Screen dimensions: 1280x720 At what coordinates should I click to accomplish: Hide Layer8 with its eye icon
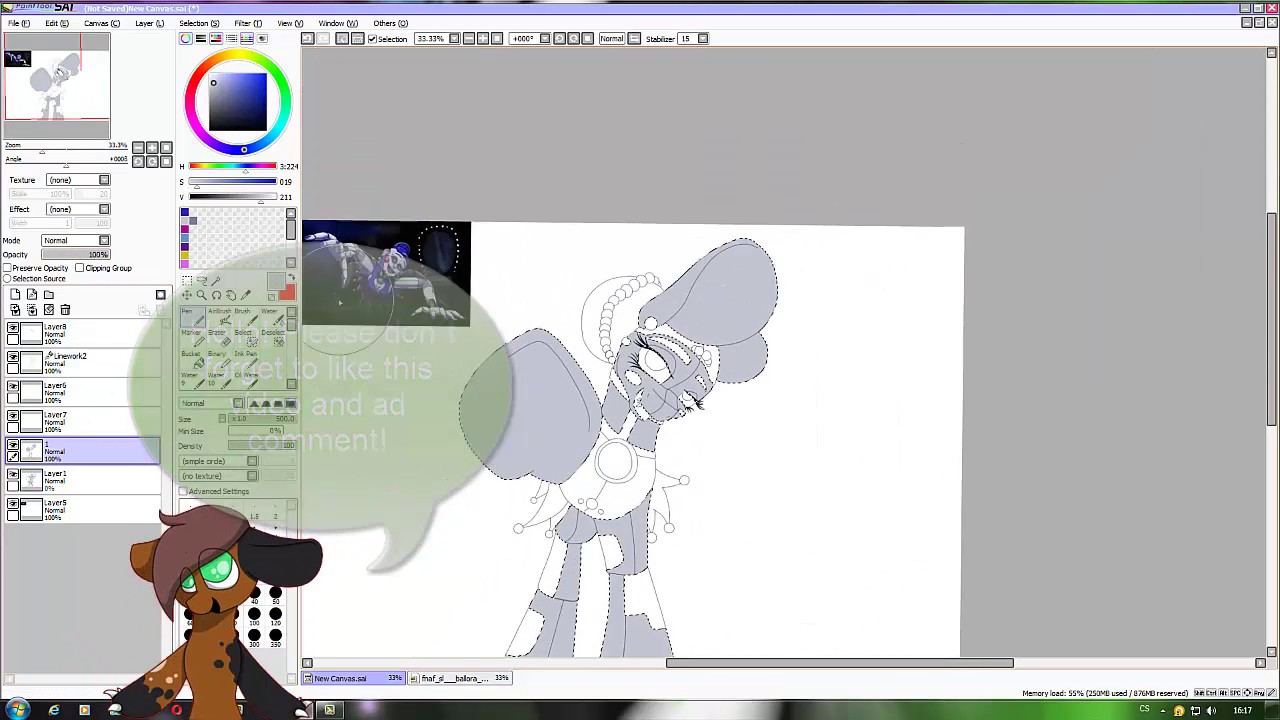pyautogui.click(x=13, y=328)
